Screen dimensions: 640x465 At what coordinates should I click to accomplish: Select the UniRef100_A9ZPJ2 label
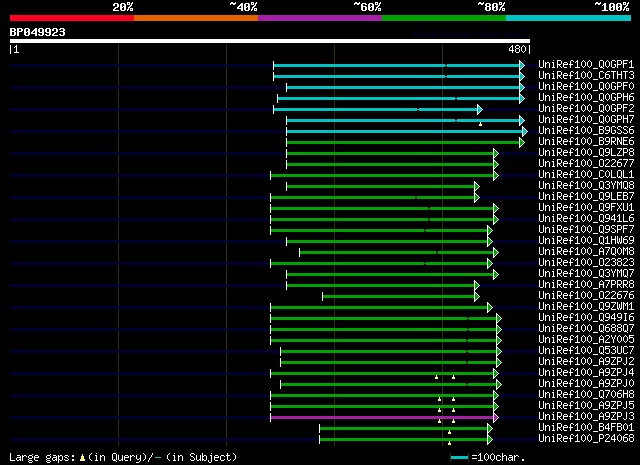coord(586,362)
